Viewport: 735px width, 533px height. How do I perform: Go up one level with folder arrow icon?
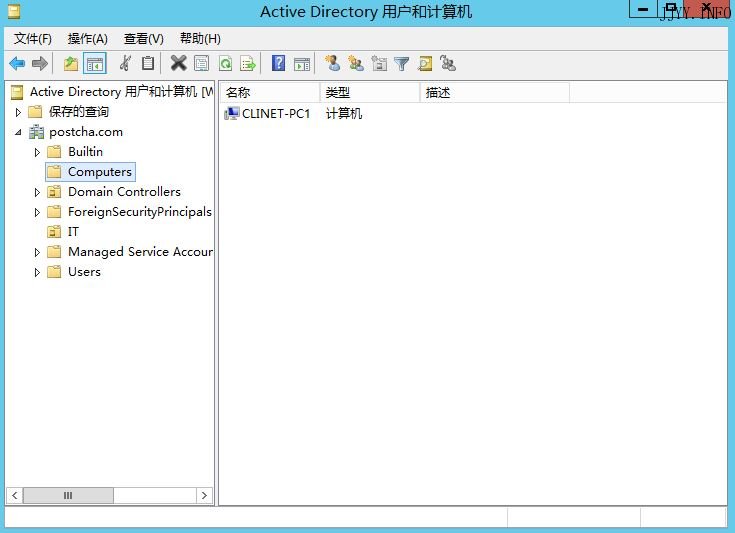tap(71, 63)
